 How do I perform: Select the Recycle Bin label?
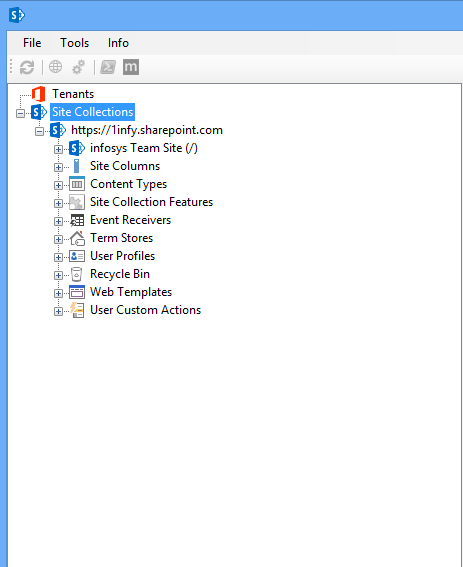pos(120,274)
